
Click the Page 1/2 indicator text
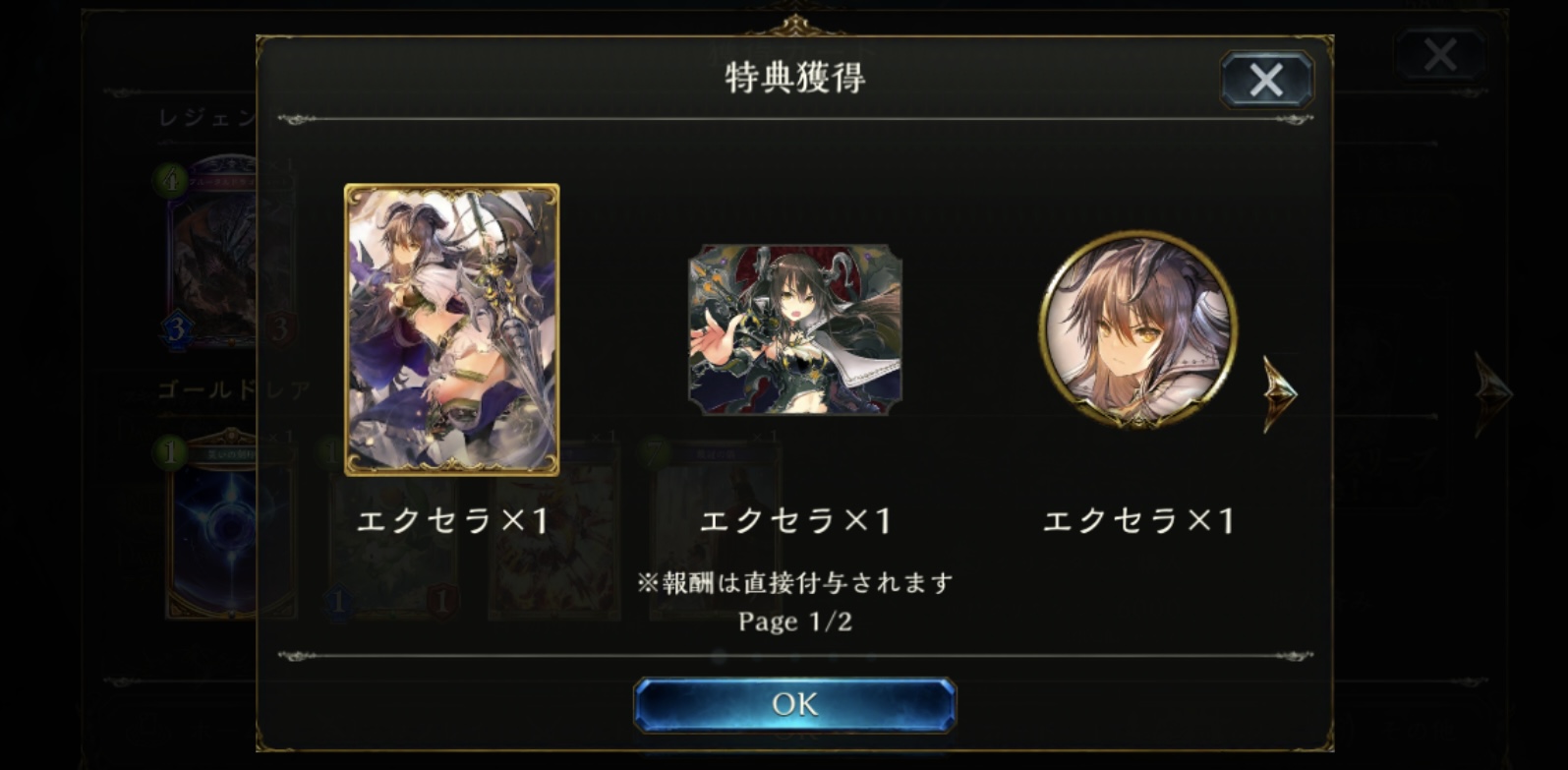click(x=794, y=622)
